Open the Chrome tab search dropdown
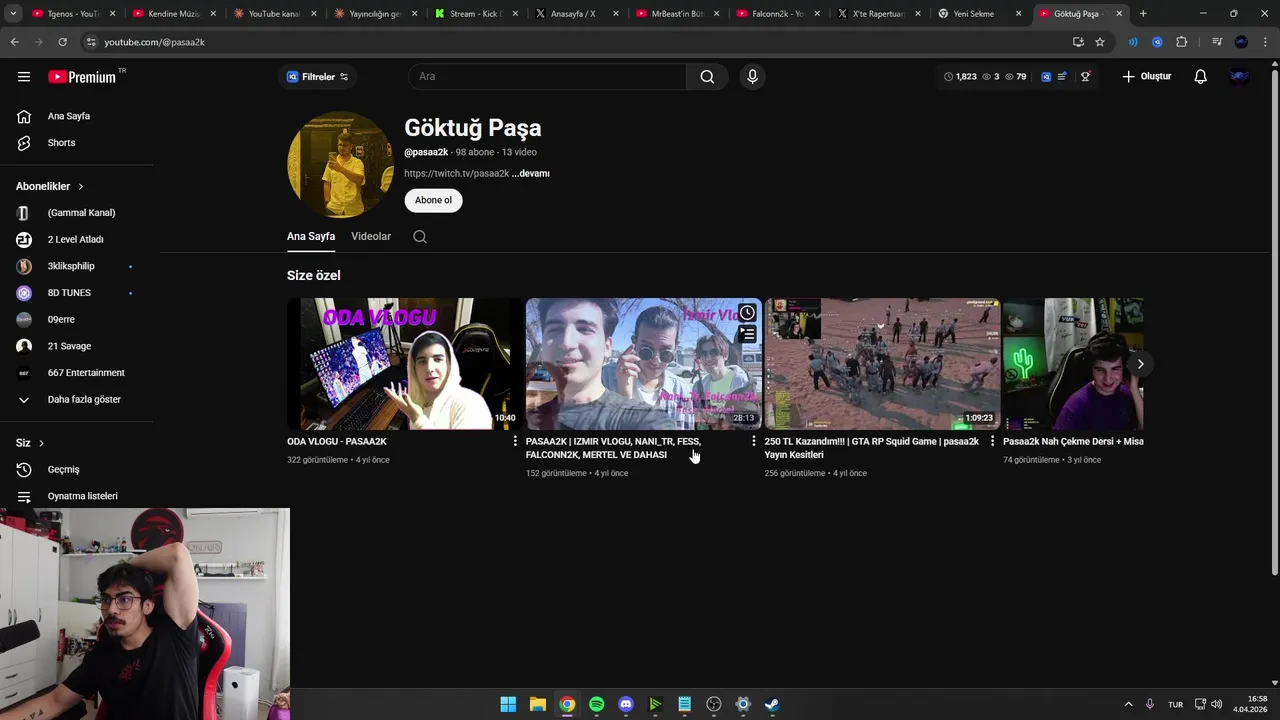The width and height of the screenshot is (1280, 720). click(x=13, y=14)
